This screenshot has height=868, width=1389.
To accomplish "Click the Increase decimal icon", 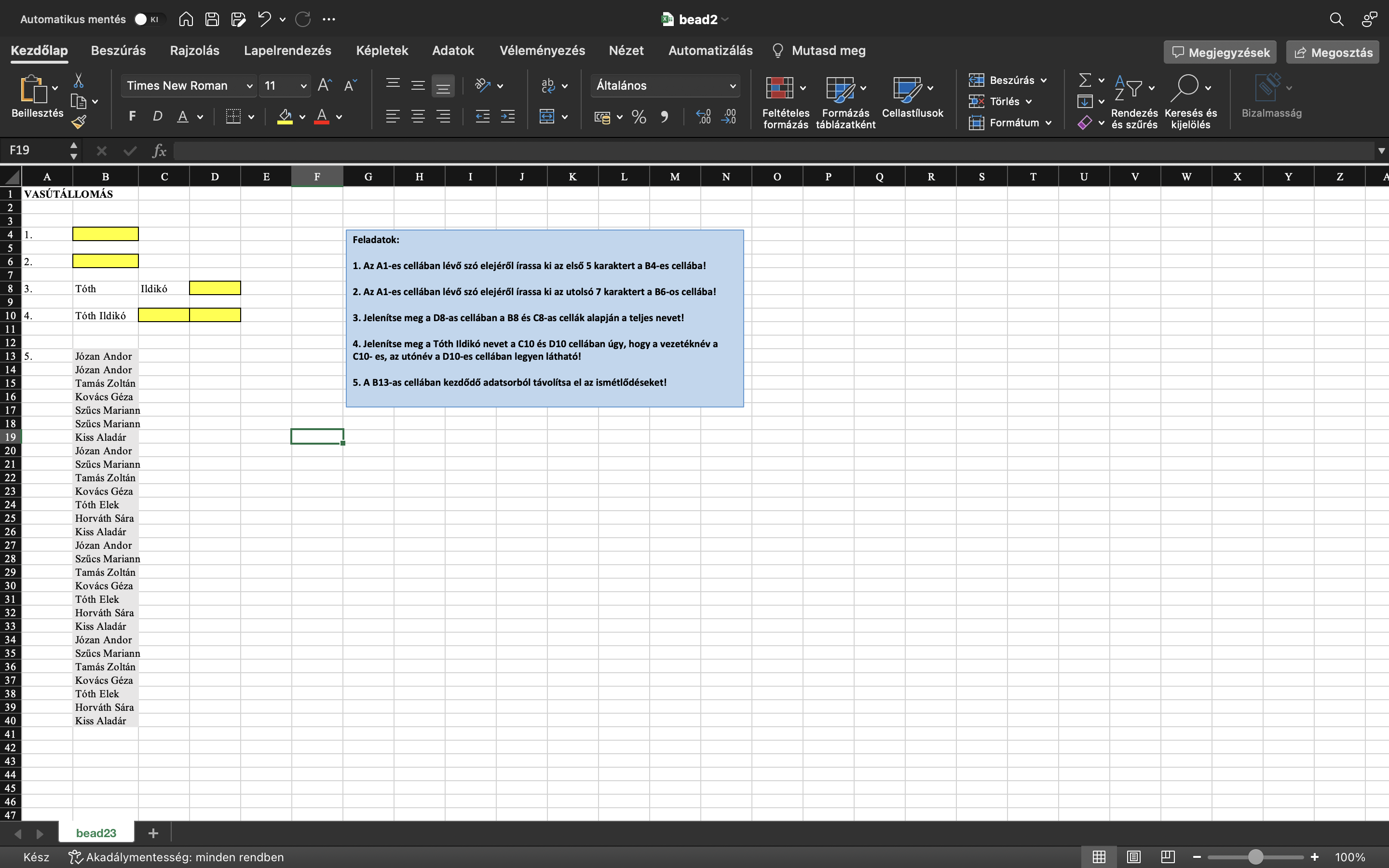I will point(703,117).
